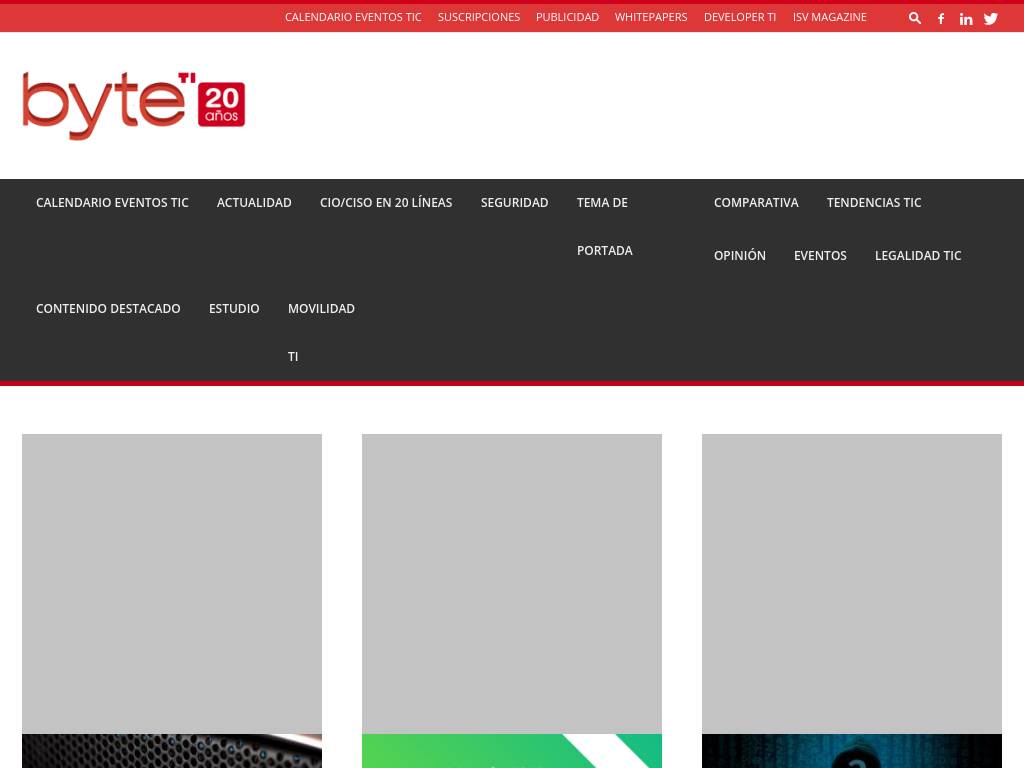Open Legalidad TIC menu item

[918, 256]
